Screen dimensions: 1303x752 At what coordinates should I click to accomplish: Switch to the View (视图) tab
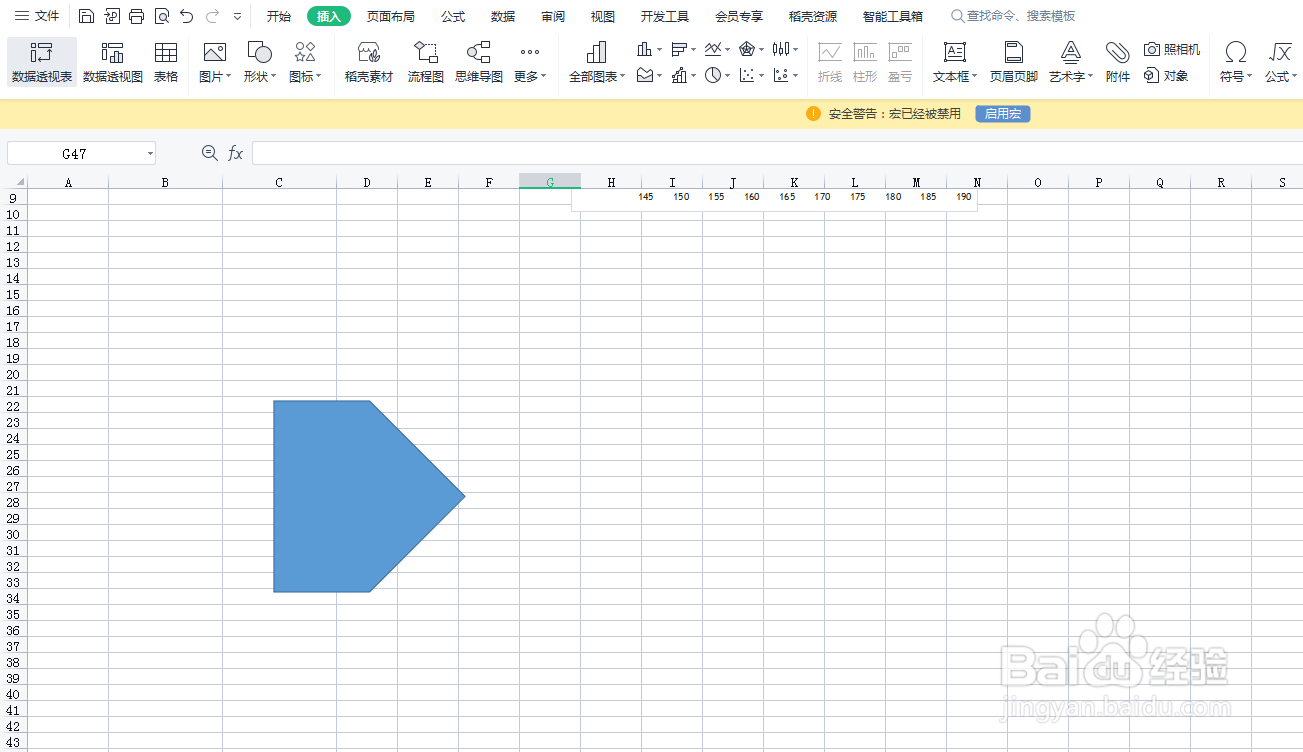603,17
